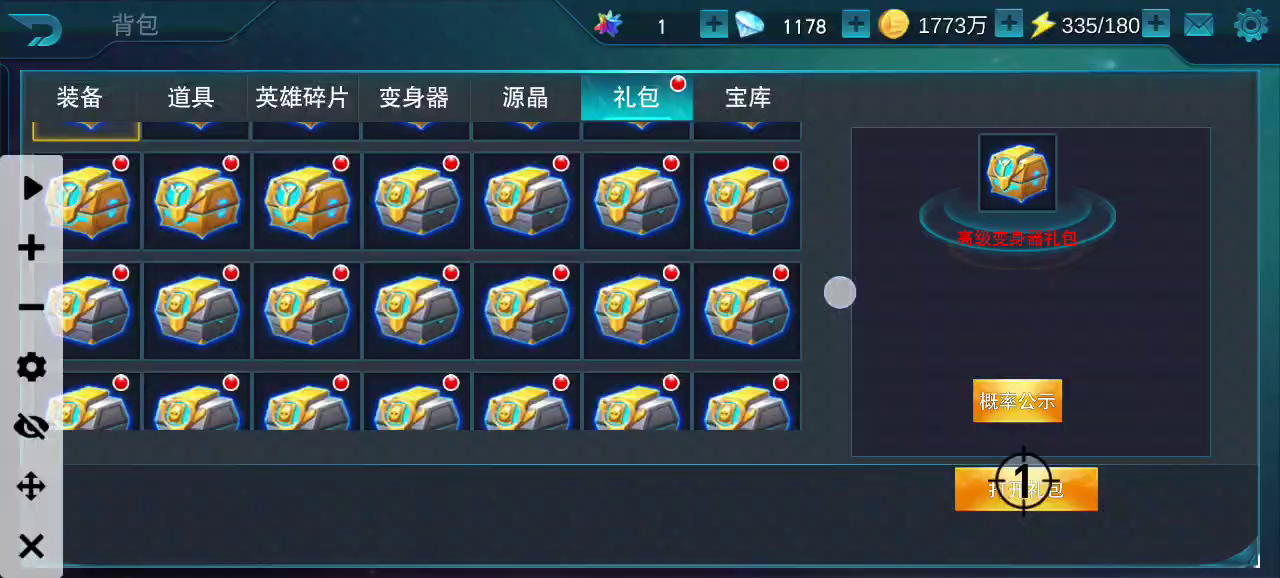Open game settings gear in top bar
The width and height of the screenshot is (1280, 578).
(x=1251, y=25)
